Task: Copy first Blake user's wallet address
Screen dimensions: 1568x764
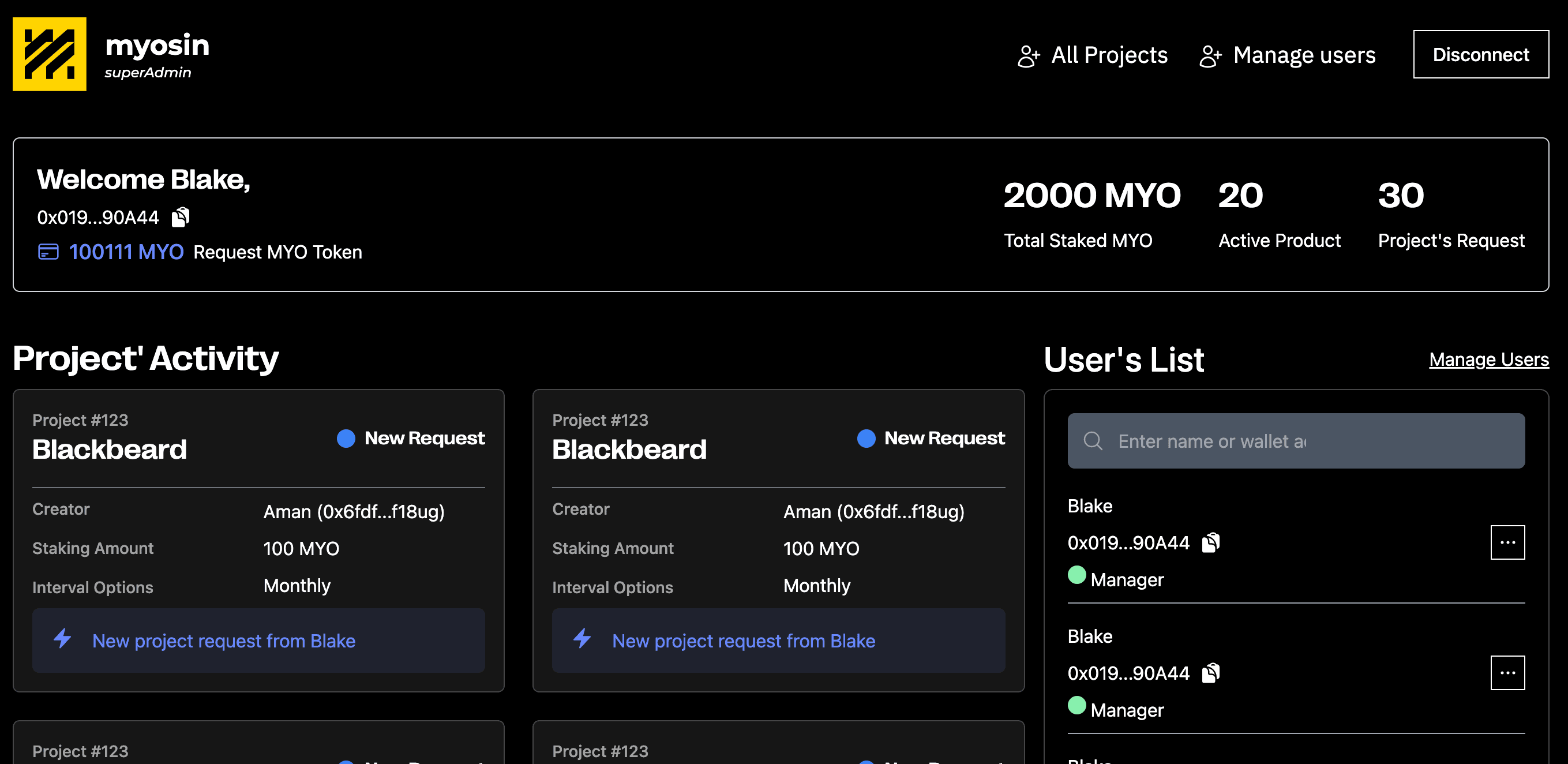Action: 1211,542
